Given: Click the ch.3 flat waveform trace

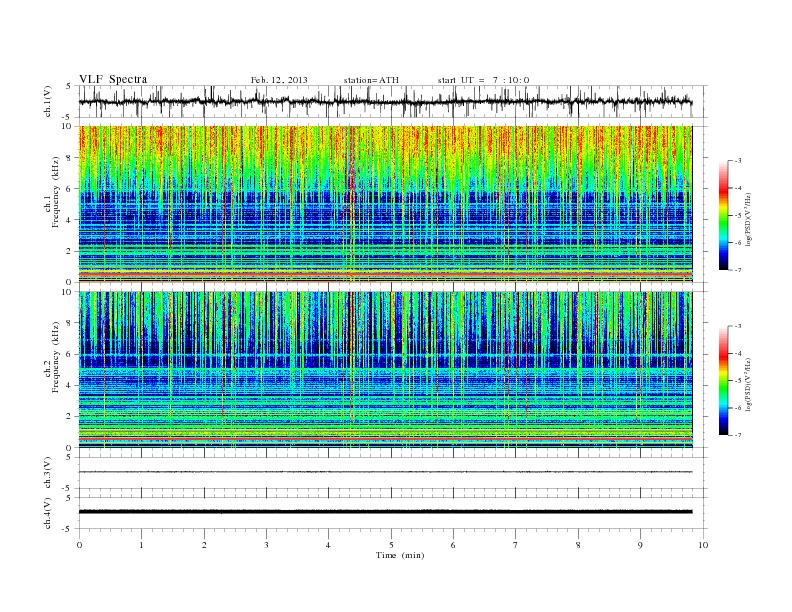Looking at the screenshot, I should coord(385,472).
